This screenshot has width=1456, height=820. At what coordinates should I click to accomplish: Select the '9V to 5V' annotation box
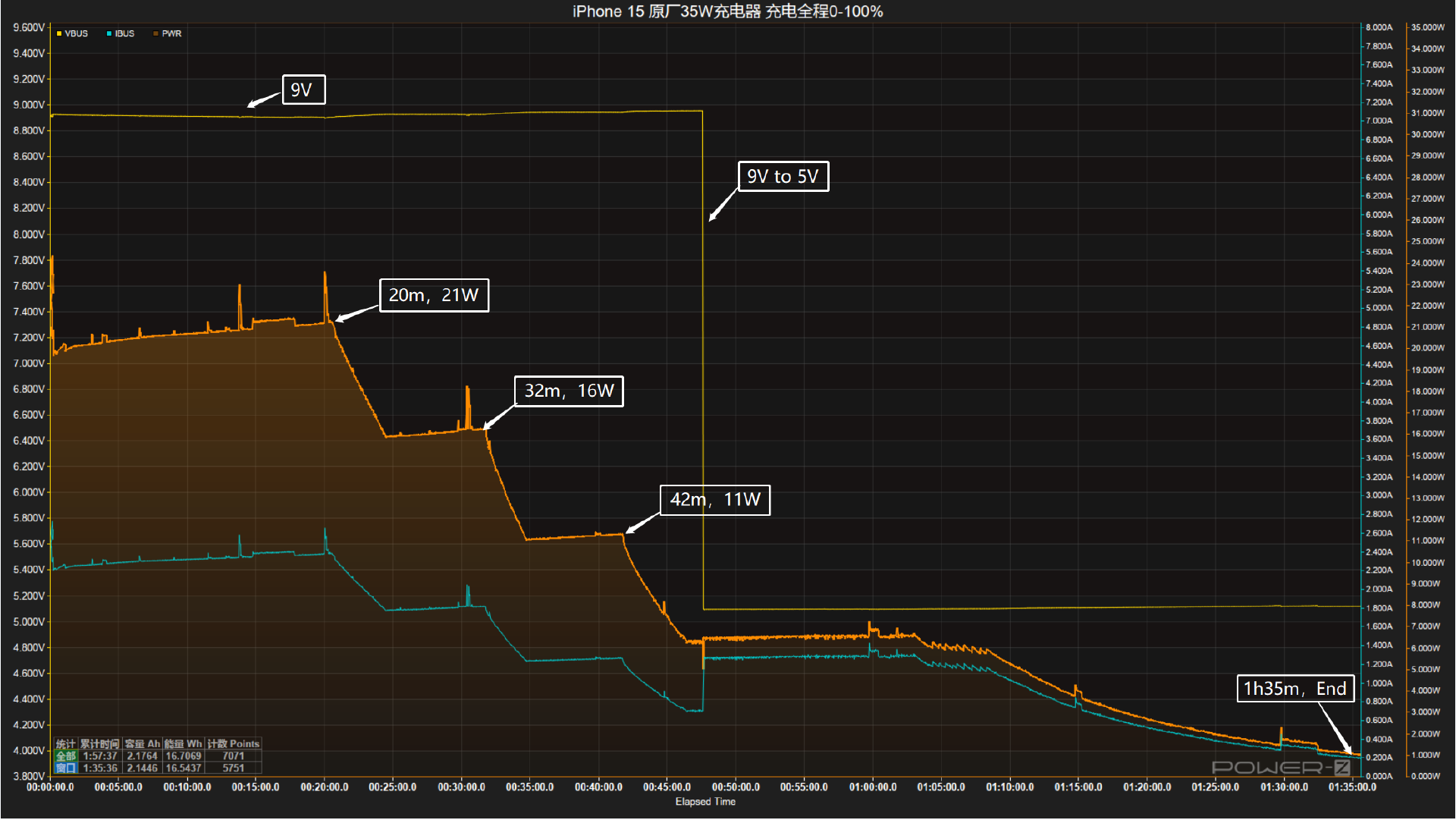click(783, 177)
